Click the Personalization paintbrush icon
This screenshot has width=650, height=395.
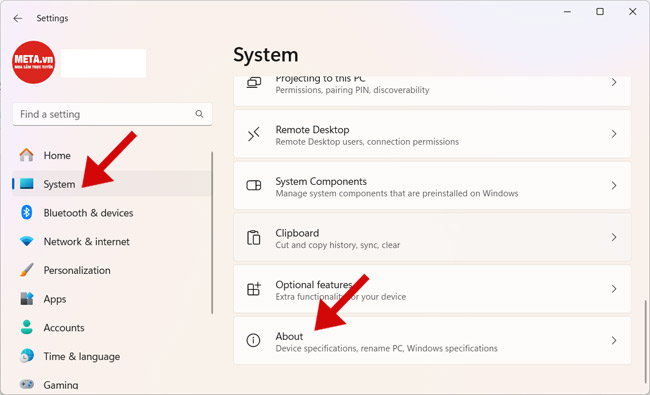(27, 270)
